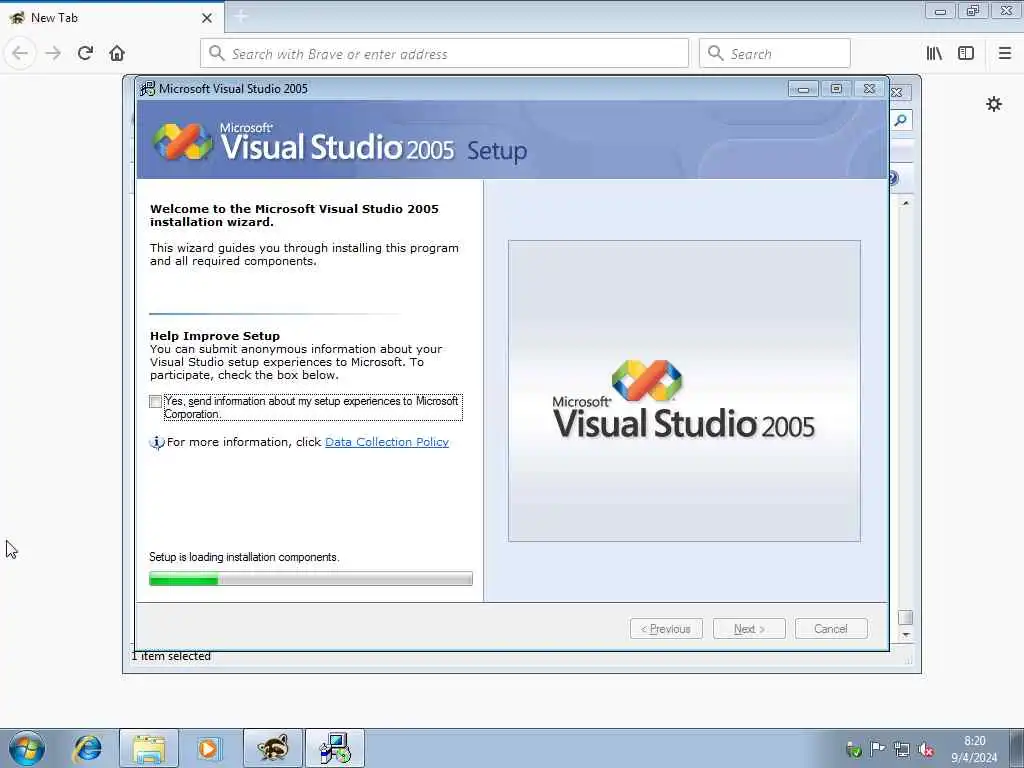
Task: Click the Previous button in Setup
Action: click(x=666, y=629)
